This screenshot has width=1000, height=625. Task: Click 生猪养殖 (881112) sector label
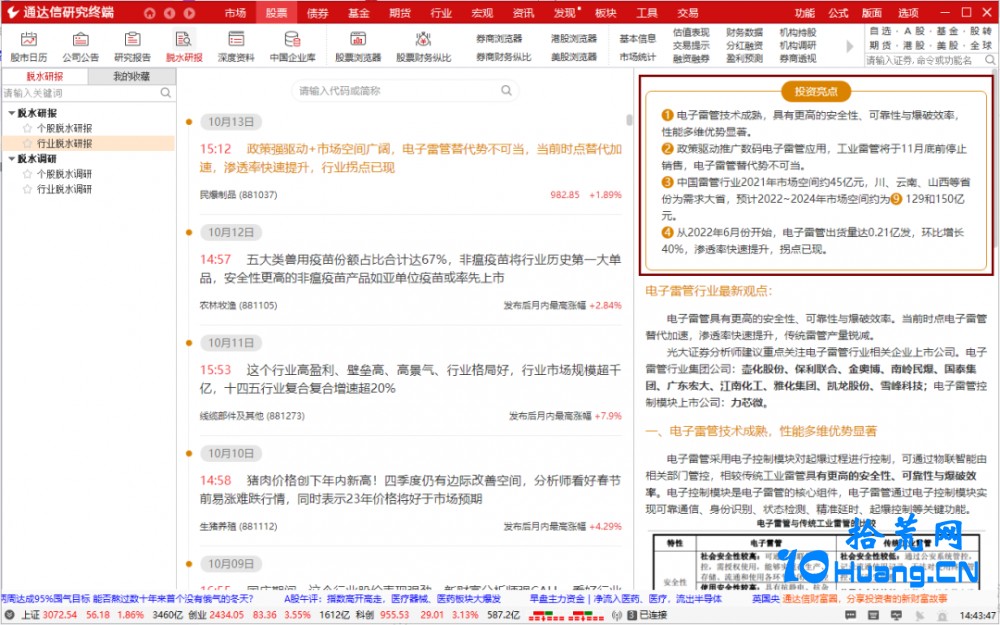(239, 526)
